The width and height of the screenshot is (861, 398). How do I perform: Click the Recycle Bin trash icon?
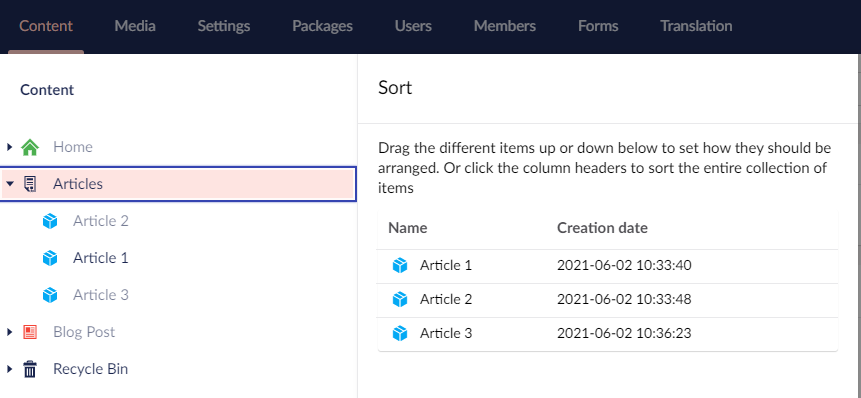pyautogui.click(x=30, y=369)
